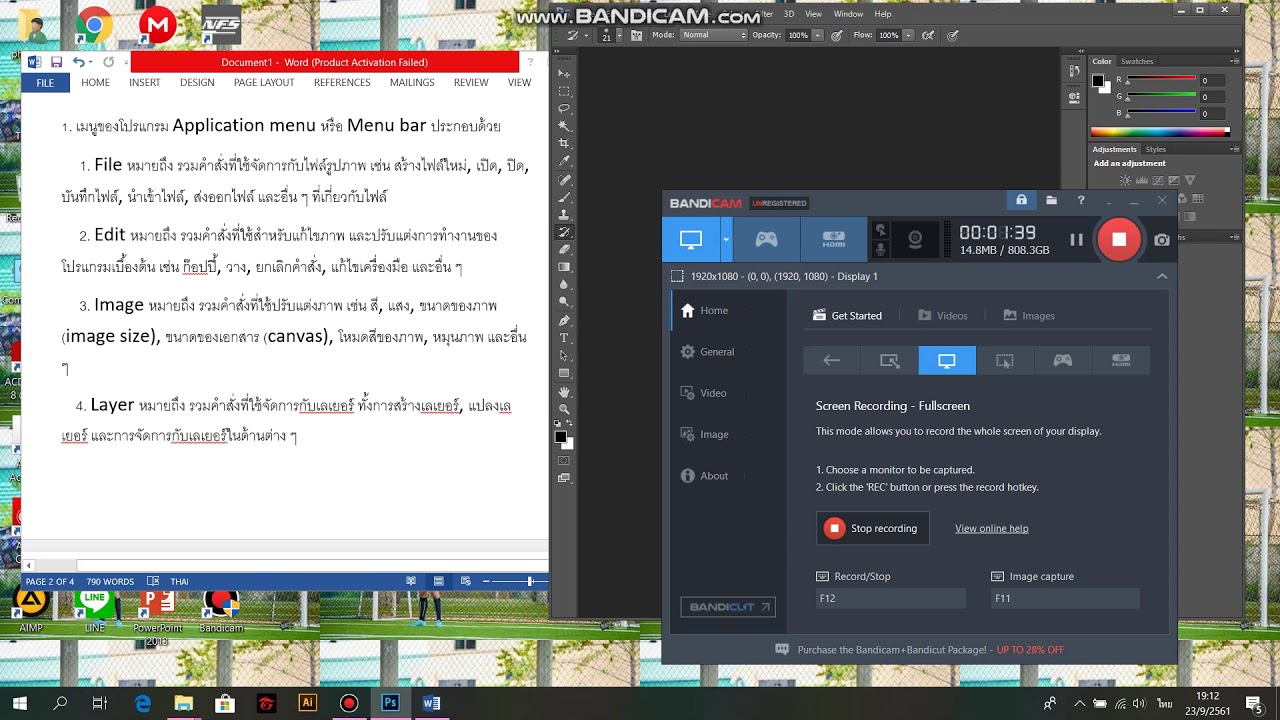Image resolution: width=1280 pixels, height=720 pixels.
Task: Switch foreground and background colors arrow
Action: [571, 425]
